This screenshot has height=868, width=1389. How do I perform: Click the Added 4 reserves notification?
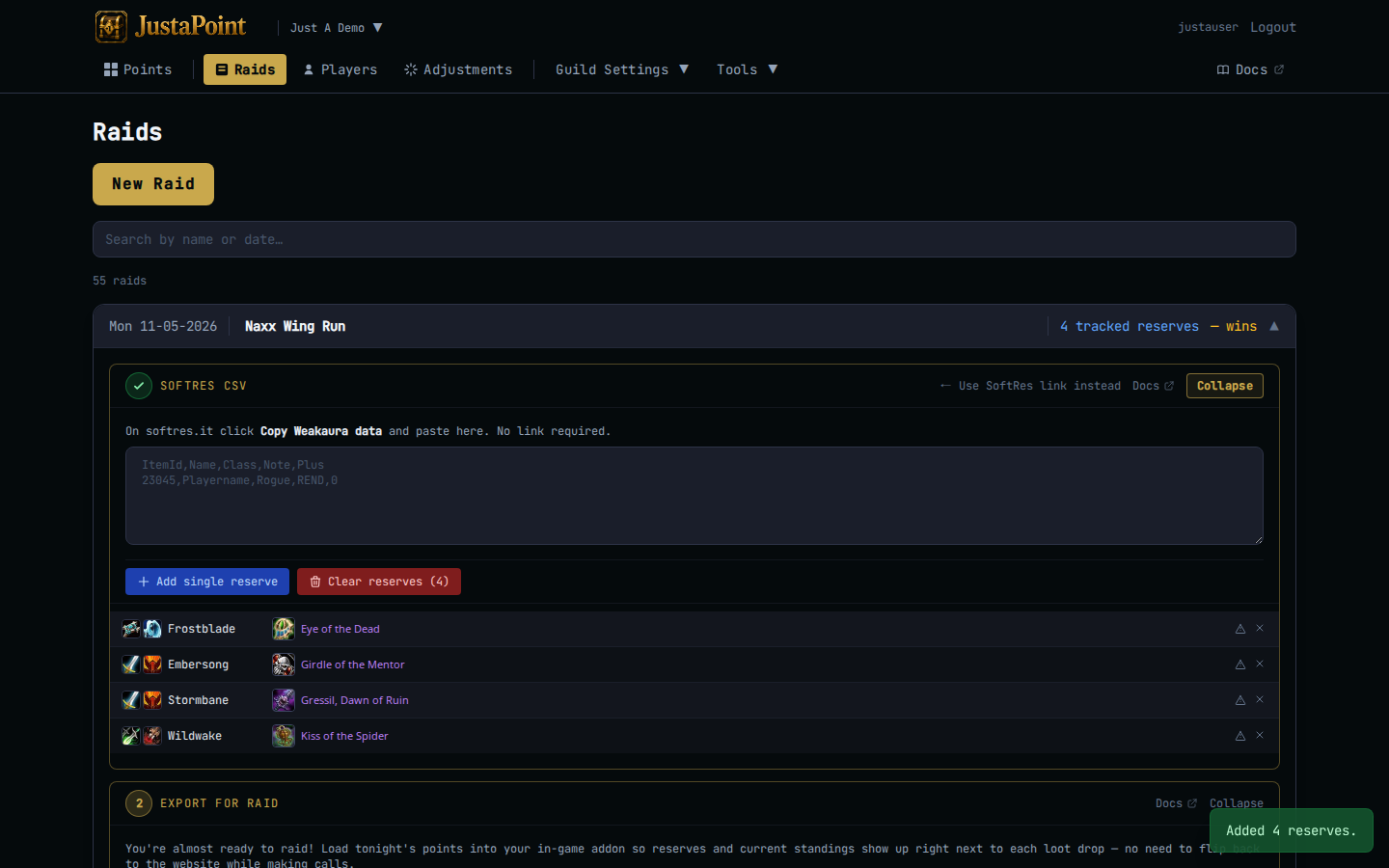pyautogui.click(x=1292, y=830)
